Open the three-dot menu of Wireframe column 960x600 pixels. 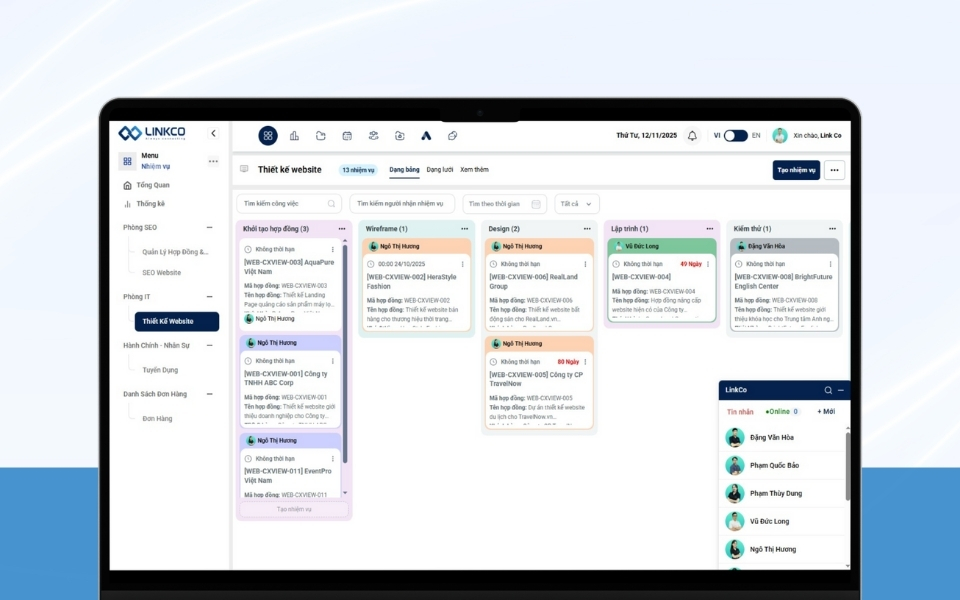click(x=464, y=229)
